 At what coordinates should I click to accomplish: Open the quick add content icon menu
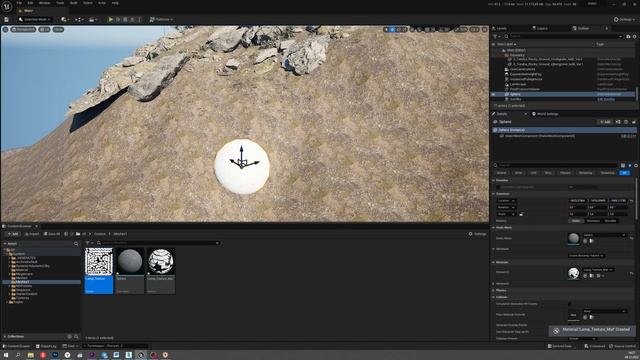click(x=64, y=19)
